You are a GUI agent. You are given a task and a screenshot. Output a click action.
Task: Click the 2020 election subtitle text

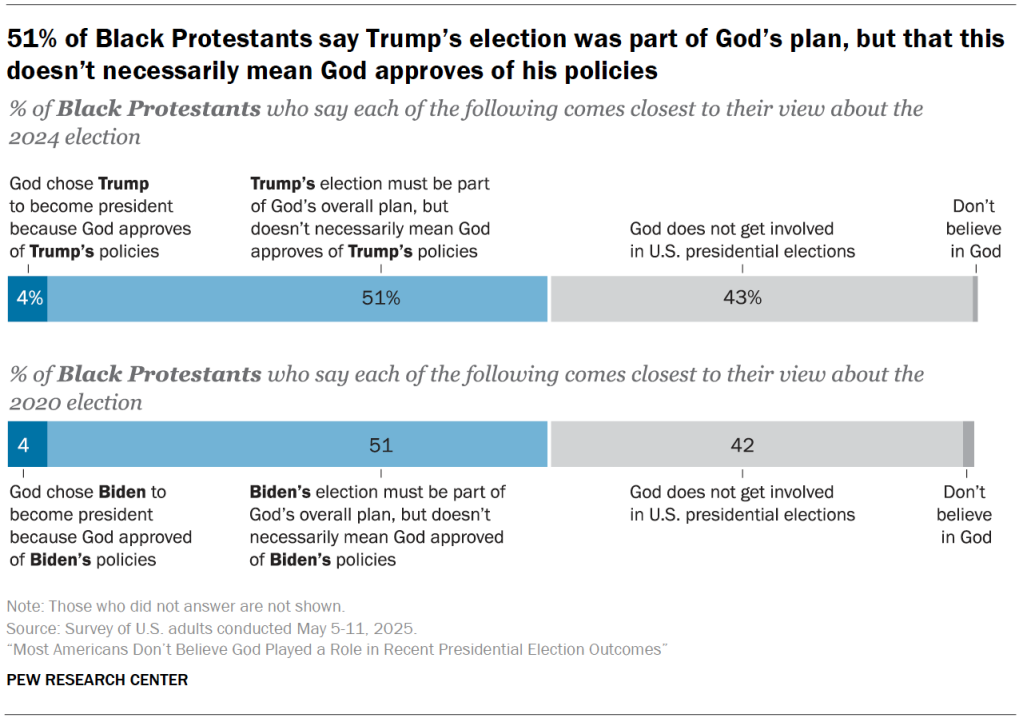(x=466, y=388)
